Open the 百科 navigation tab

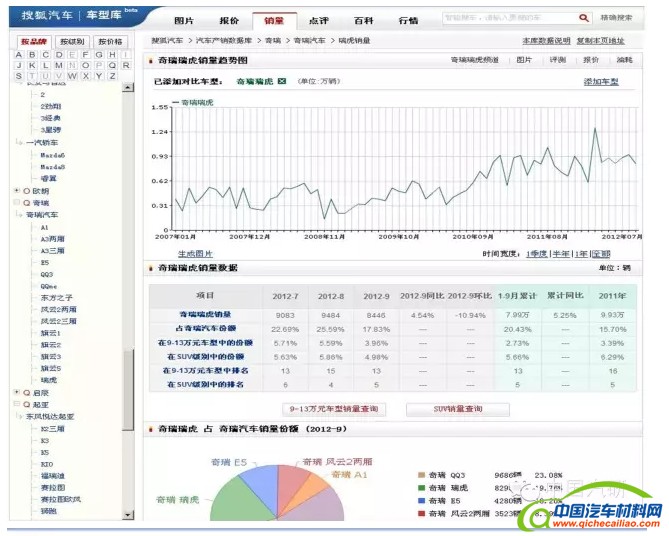coord(364,20)
